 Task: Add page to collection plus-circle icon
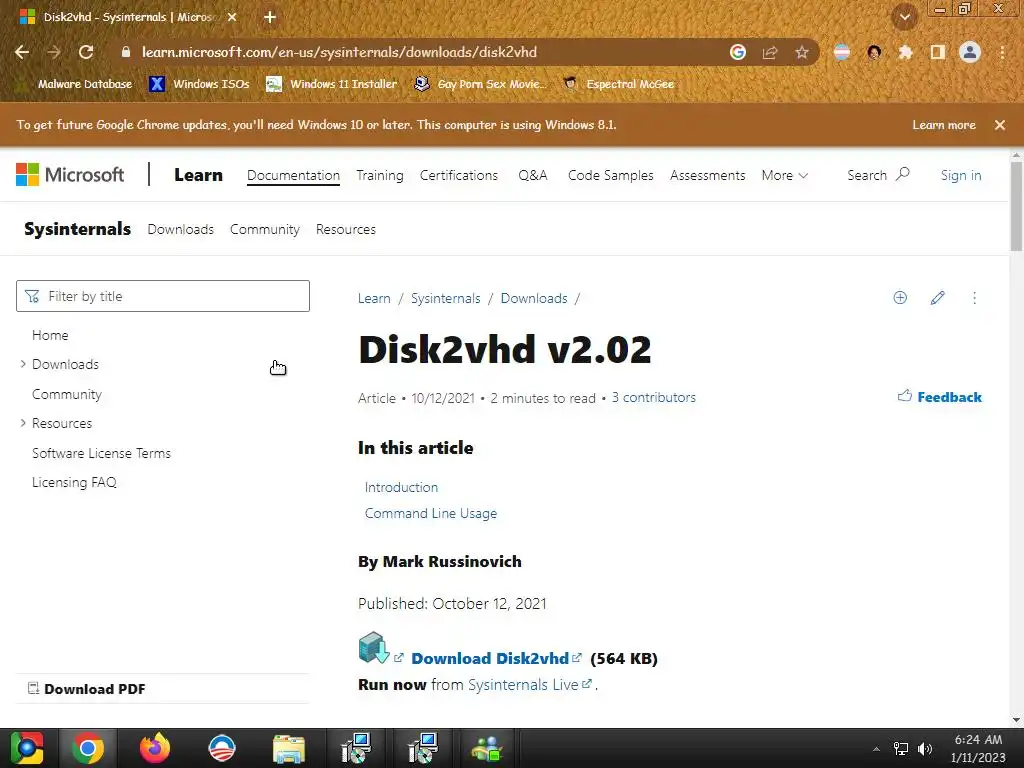click(x=900, y=298)
